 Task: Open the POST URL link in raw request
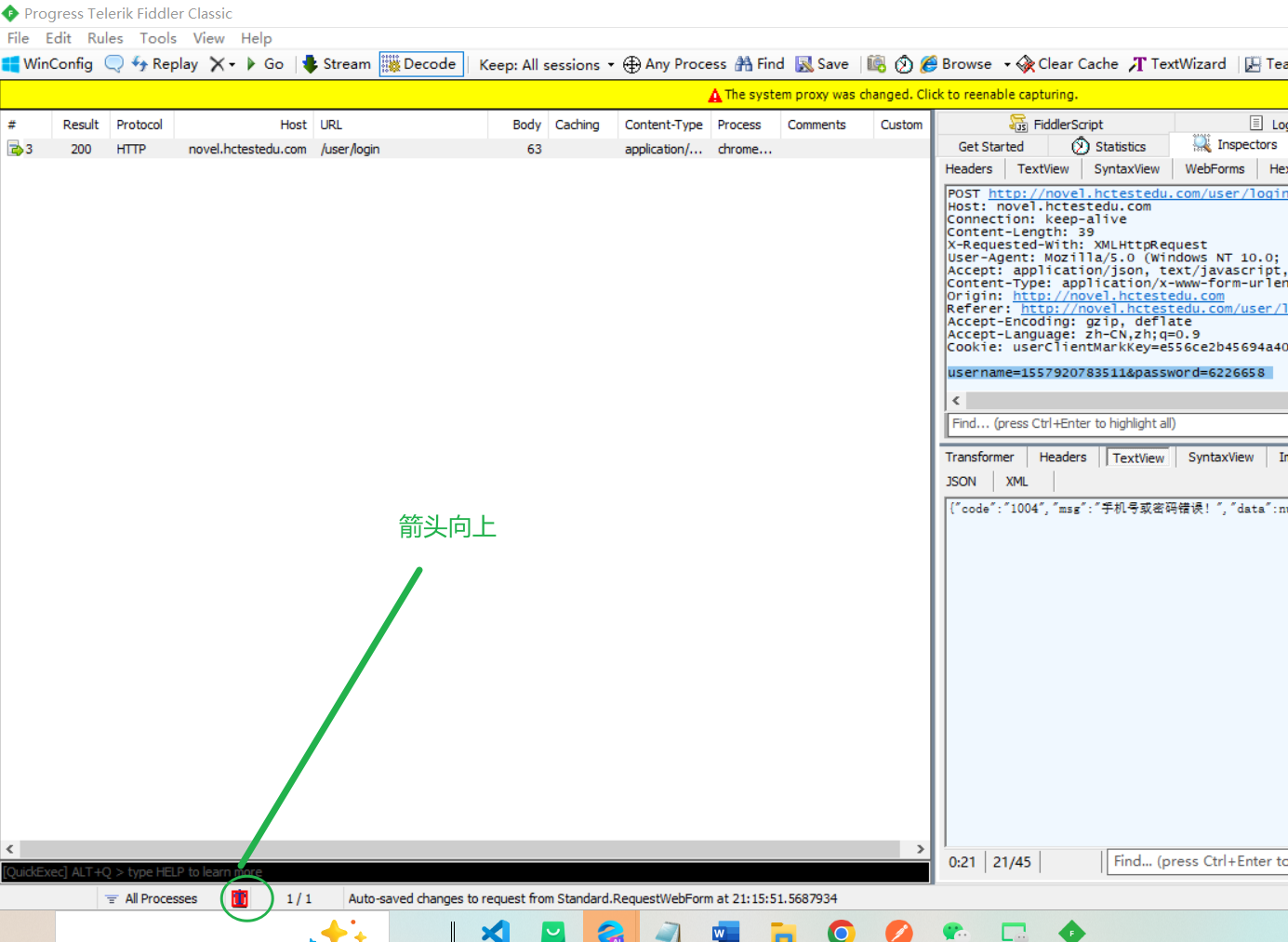point(1138,193)
